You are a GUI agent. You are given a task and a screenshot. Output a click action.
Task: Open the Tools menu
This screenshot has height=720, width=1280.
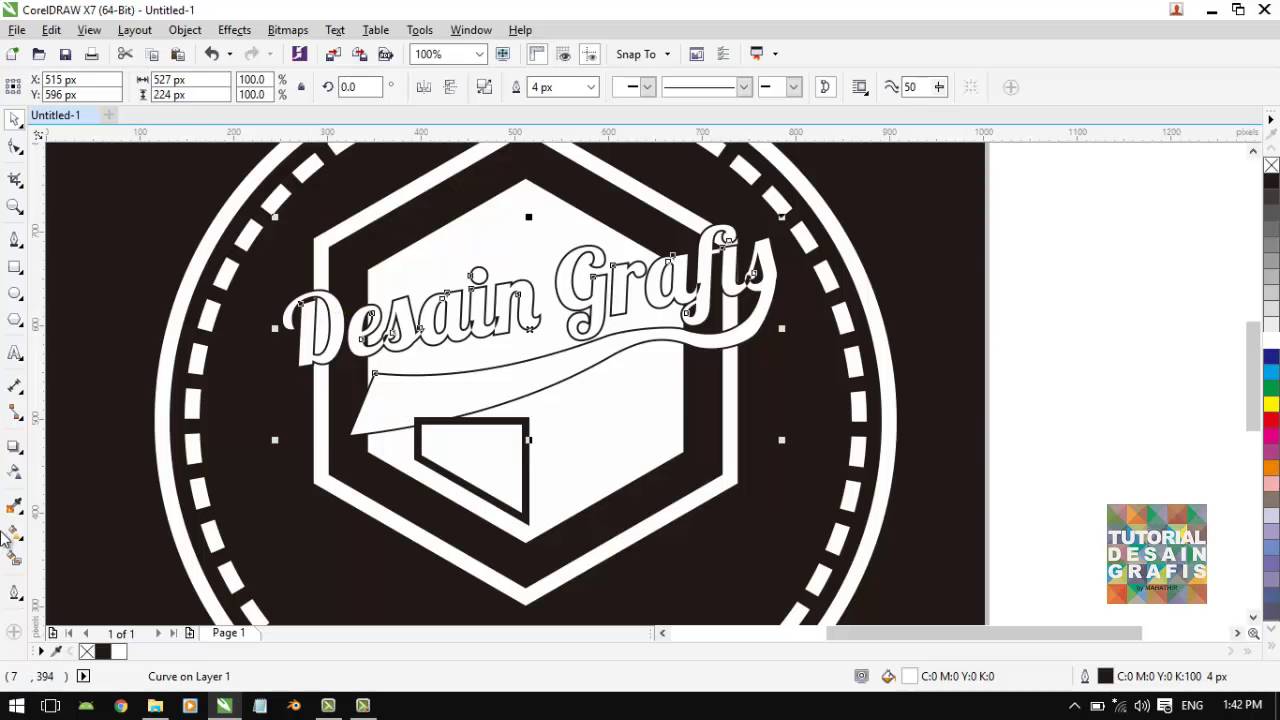(x=420, y=30)
